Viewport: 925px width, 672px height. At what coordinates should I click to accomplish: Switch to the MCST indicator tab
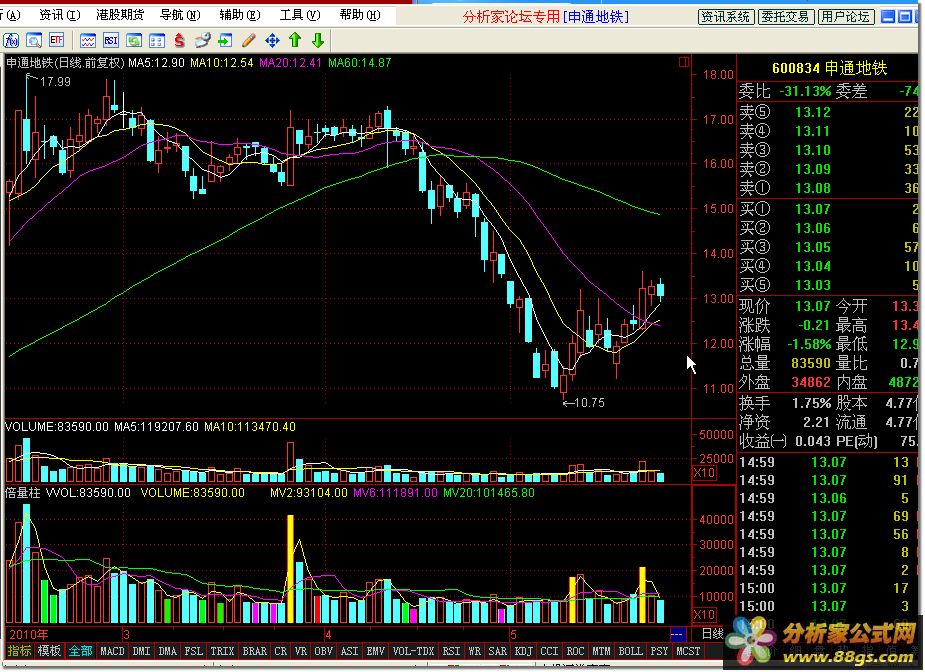pos(688,651)
